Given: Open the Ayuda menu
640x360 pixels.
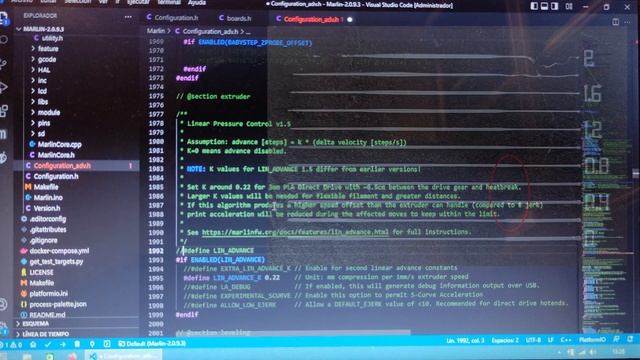Looking at the screenshot, I should click(x=197, y=2).
